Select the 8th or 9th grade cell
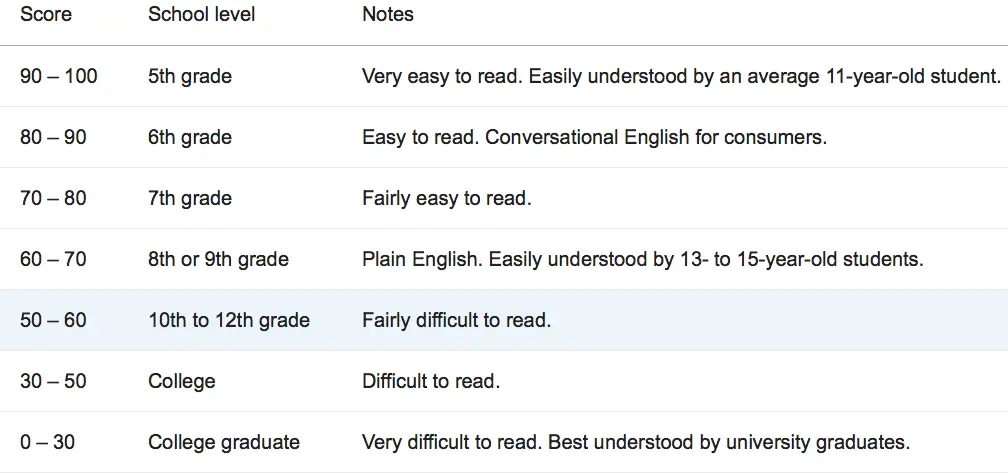Image resolution: width=1008 pixels, height=473 pixels. click(x=218, y=259)
